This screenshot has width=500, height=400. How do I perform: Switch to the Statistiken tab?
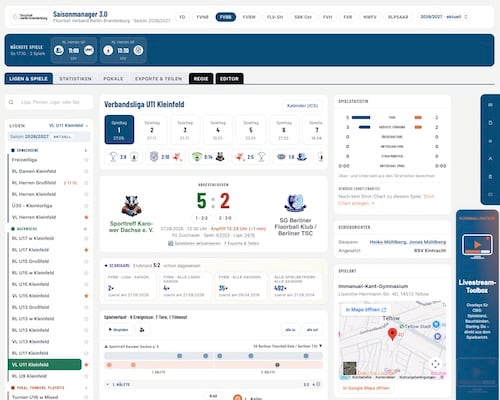click(x=75, y=79)
